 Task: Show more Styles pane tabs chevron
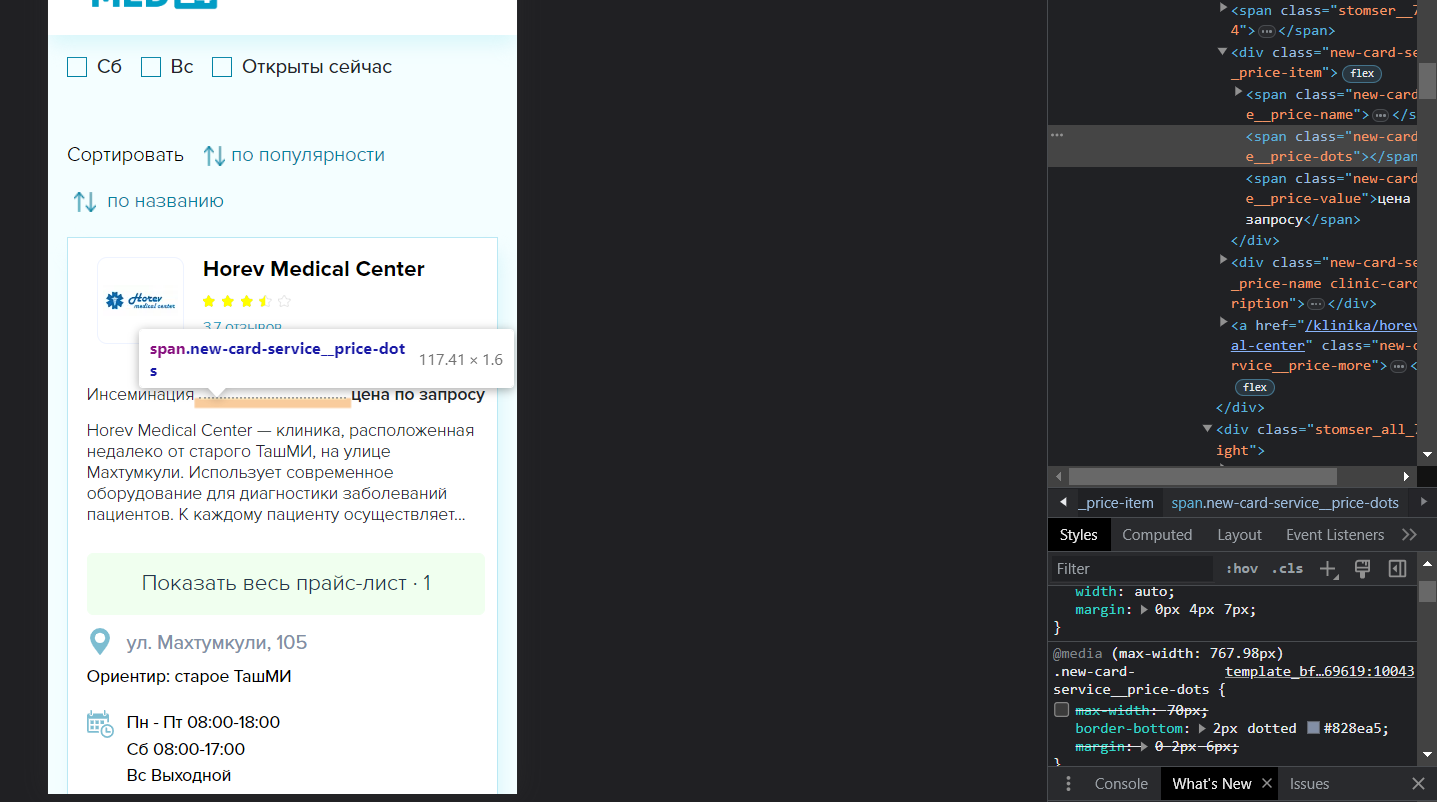coord(1410,535)
